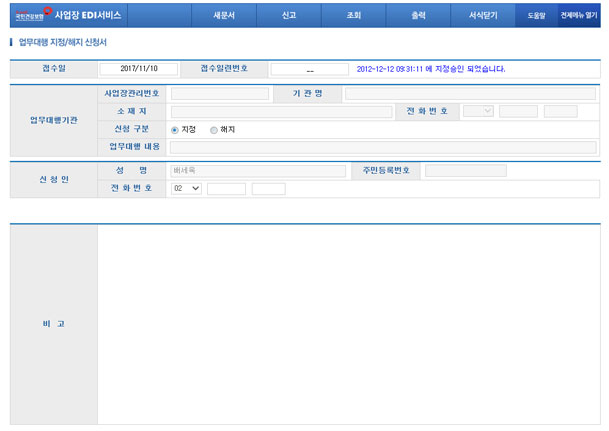
Task: Open the 도움말 menu
Action: (536, 16)
